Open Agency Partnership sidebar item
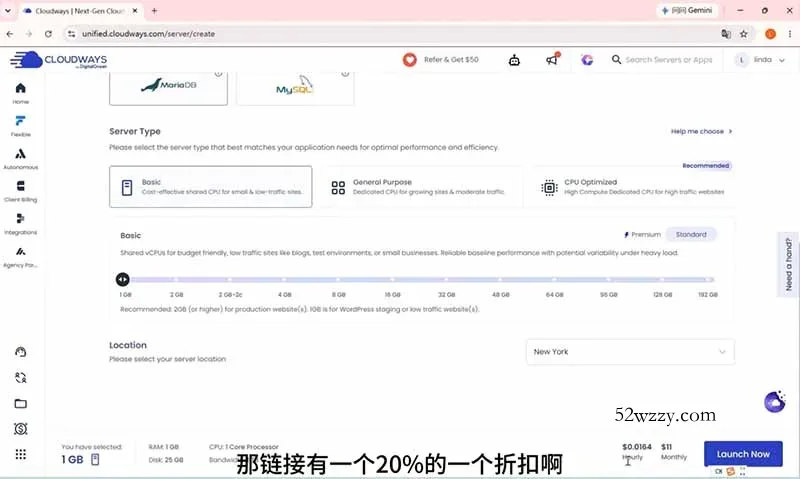This screenshot has height=479, width=800. pyautogui.click(x=20, y=256)
